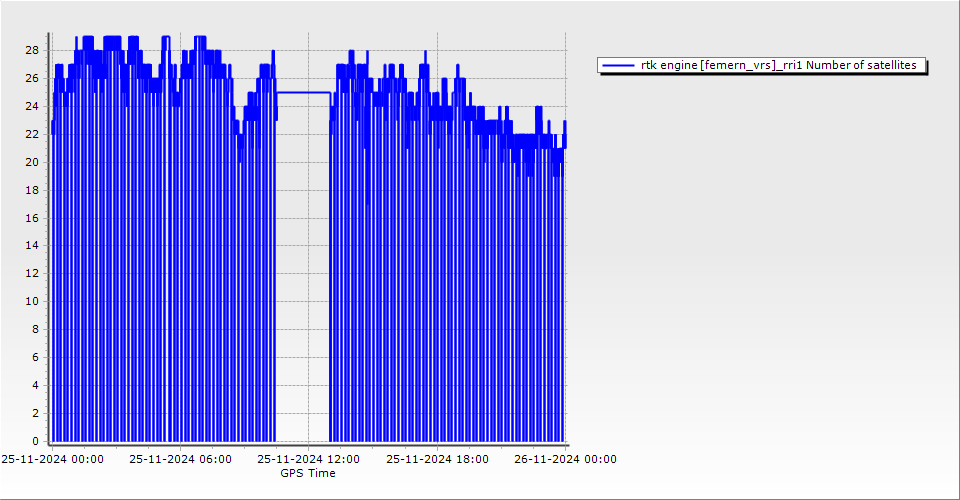Select the 25-11-2024 12:00 x-axis label
960x500 pixels.
click(308, 460)
